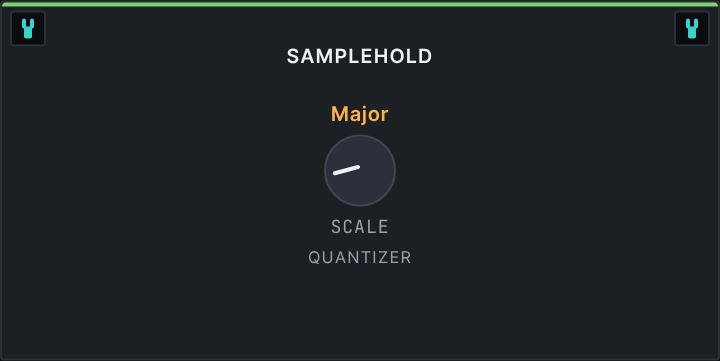Click the QUANTIZER text below SCALE
720x361 pixels.
click(x=360, y=257)
